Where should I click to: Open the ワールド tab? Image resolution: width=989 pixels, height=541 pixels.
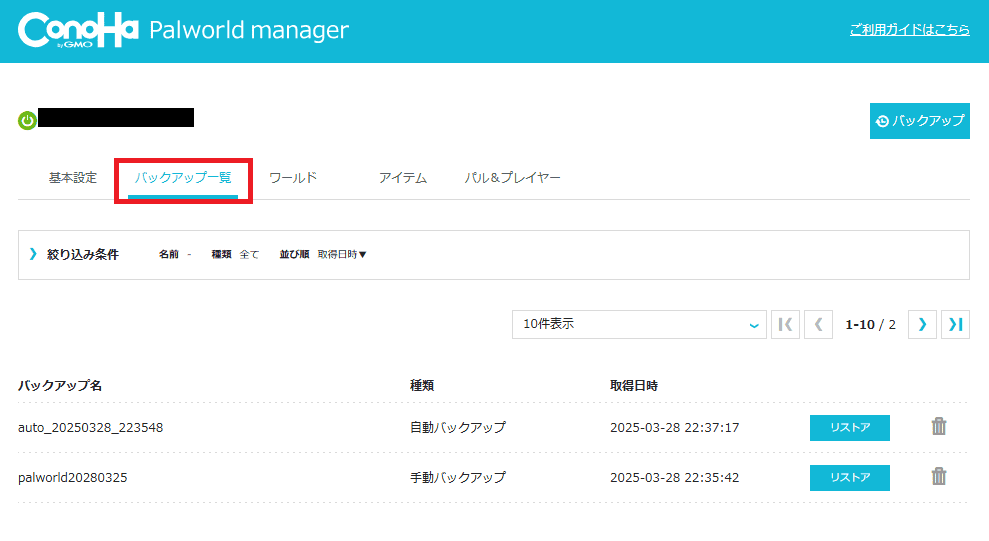[293, 178]
